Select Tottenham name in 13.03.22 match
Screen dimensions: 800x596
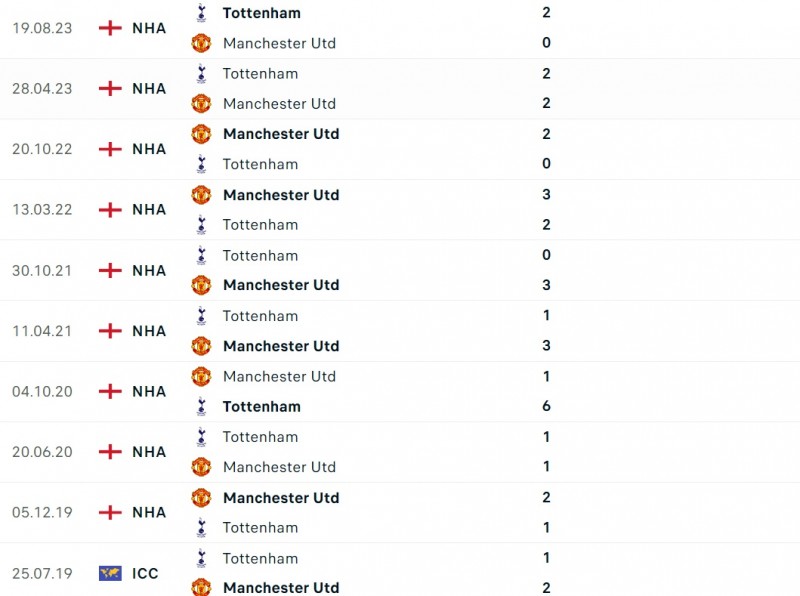[260, 224]
